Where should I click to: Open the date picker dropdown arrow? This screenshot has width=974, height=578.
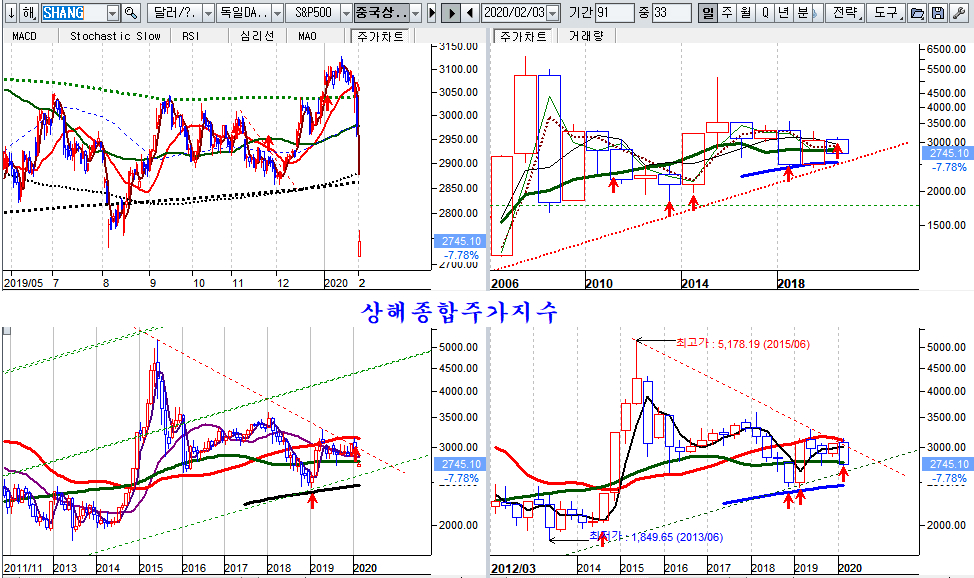coord(553,12)
